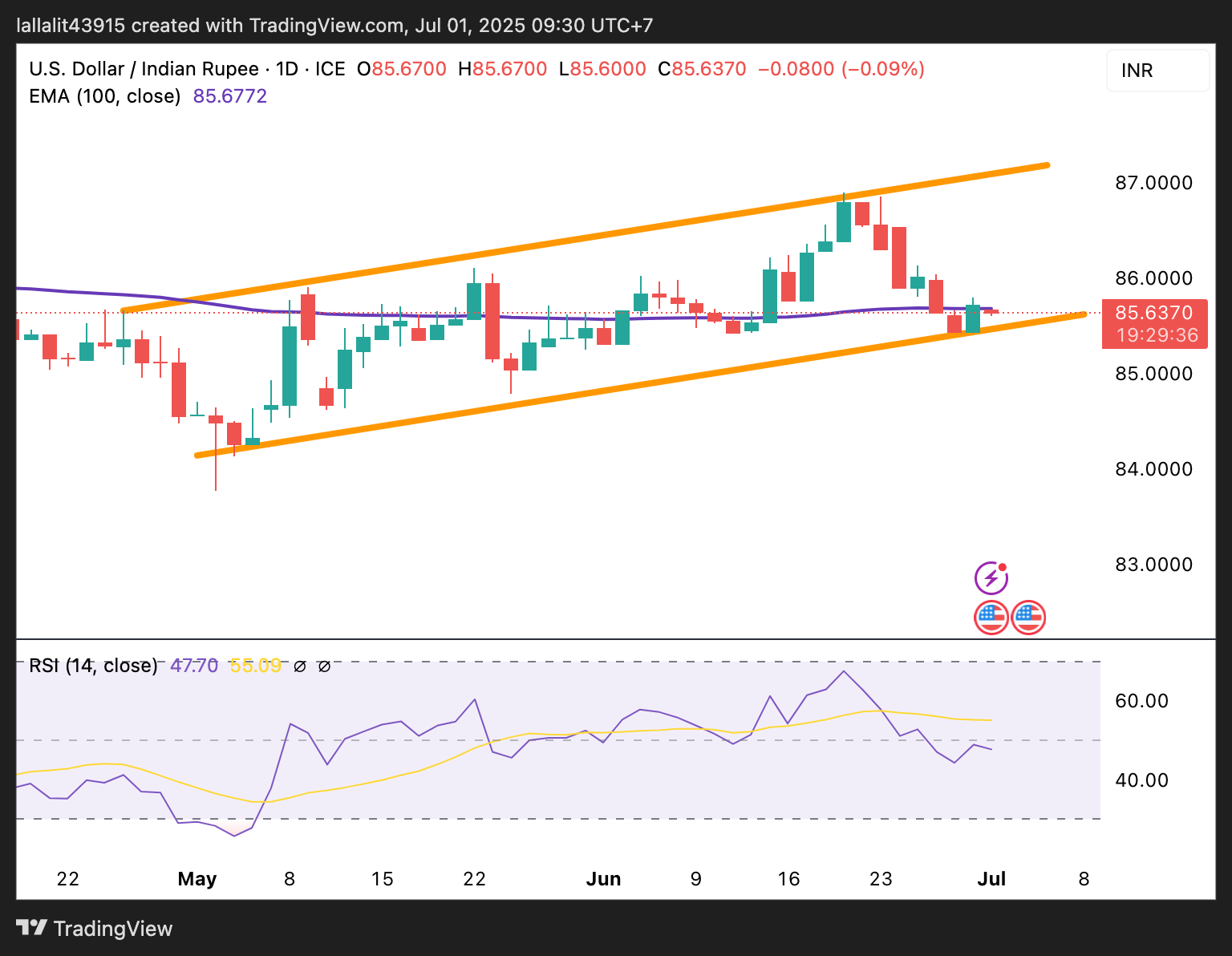Open the INR currency selector
The height and width of the screenshot is (956, 1232).
click(x=1157, y=71)
